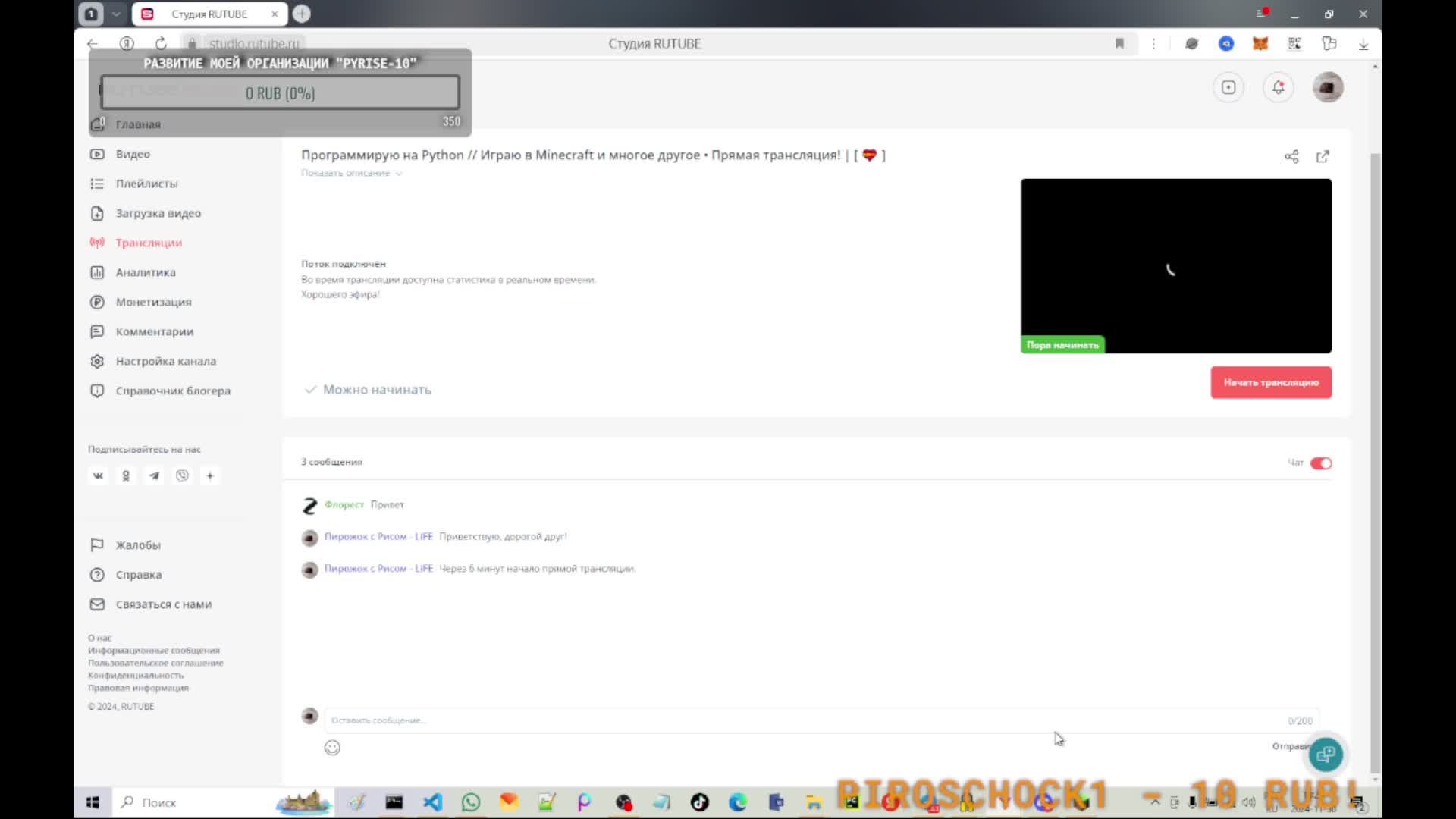The image size is (1456, 819).
Task: Open the notifications bell
Action: pos(1278,87)
